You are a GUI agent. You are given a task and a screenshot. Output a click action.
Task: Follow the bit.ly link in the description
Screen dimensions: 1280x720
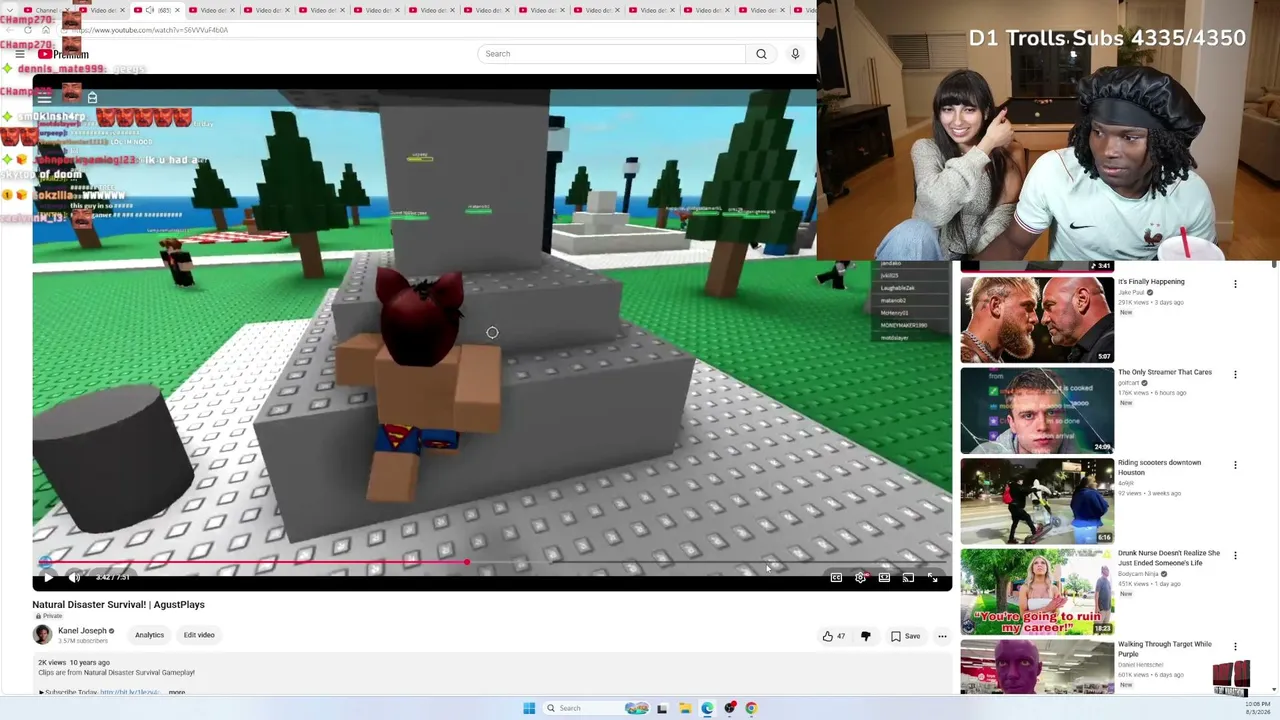(130, 692)
